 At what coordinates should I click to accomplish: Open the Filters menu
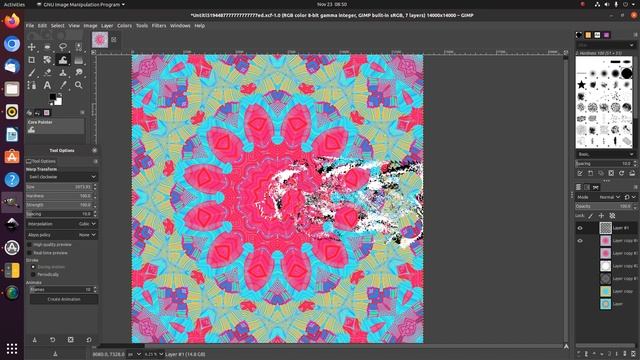click(159, 26)
